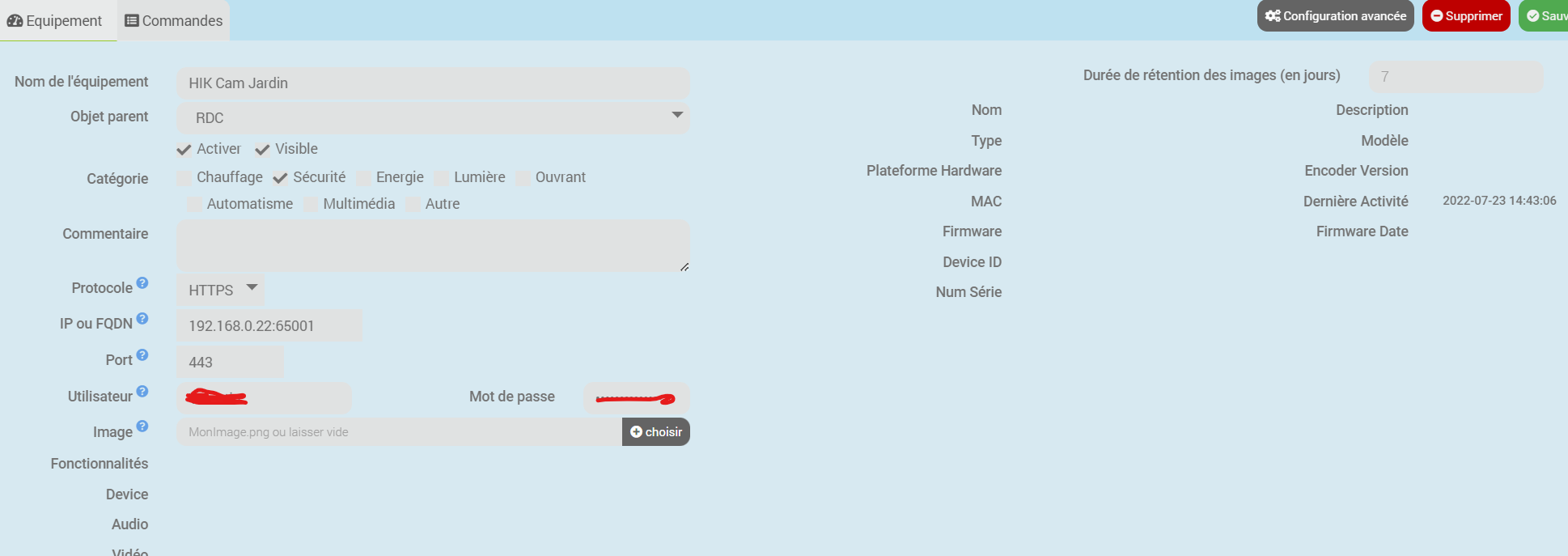Click the Fonctionnalités label

point(100,464)
